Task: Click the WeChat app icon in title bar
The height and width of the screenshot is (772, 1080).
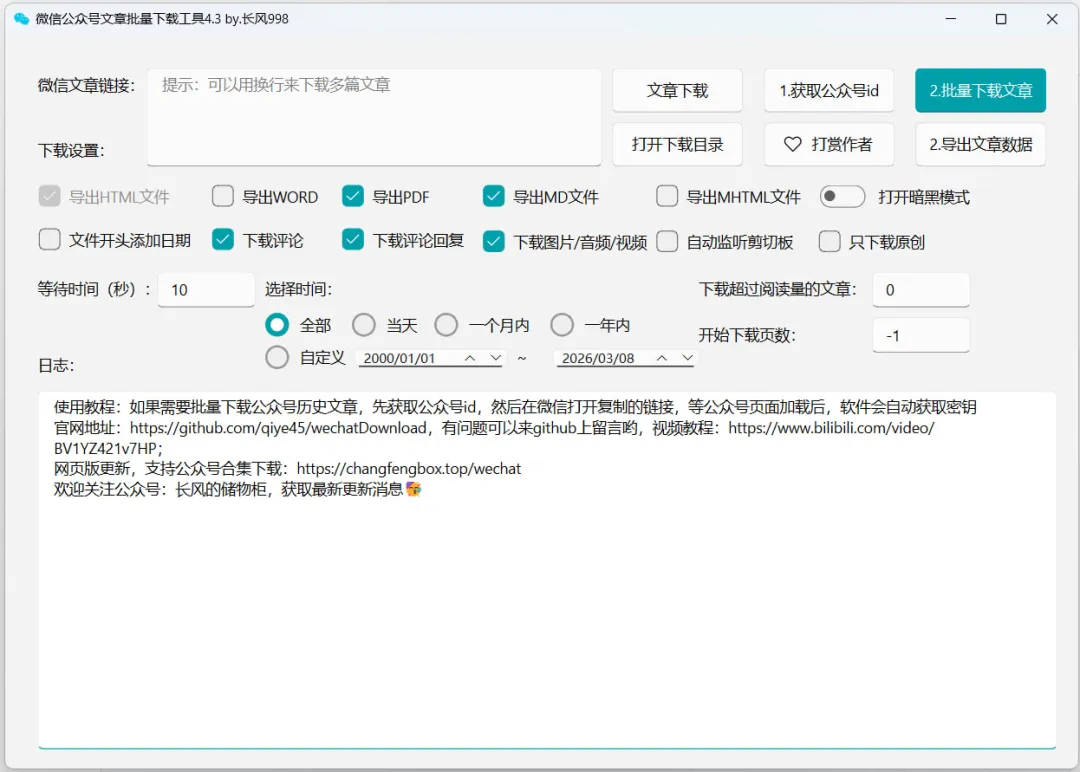Action: 21,19
